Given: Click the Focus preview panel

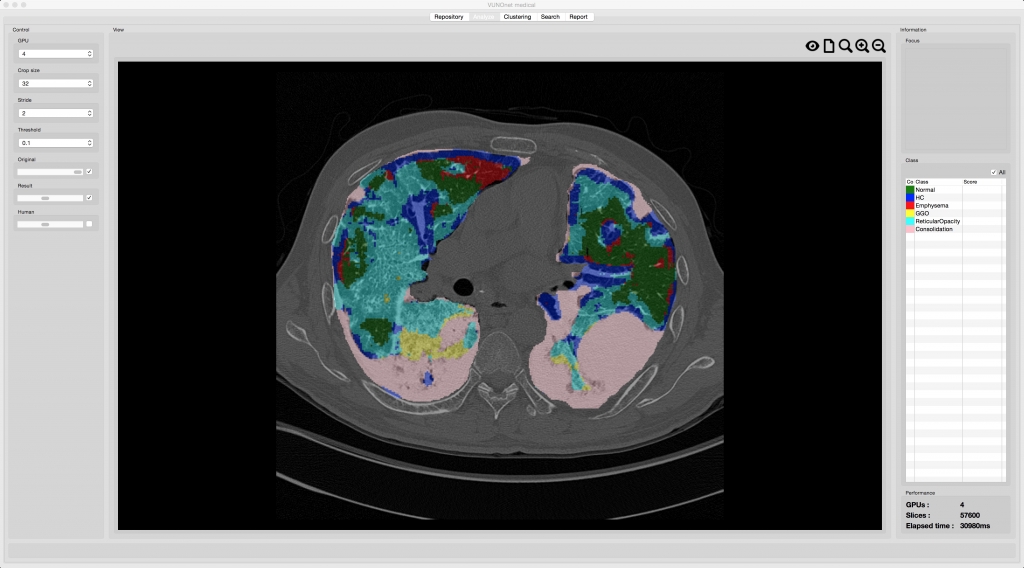Looking at the screenshot, I should tap(955, 99).
